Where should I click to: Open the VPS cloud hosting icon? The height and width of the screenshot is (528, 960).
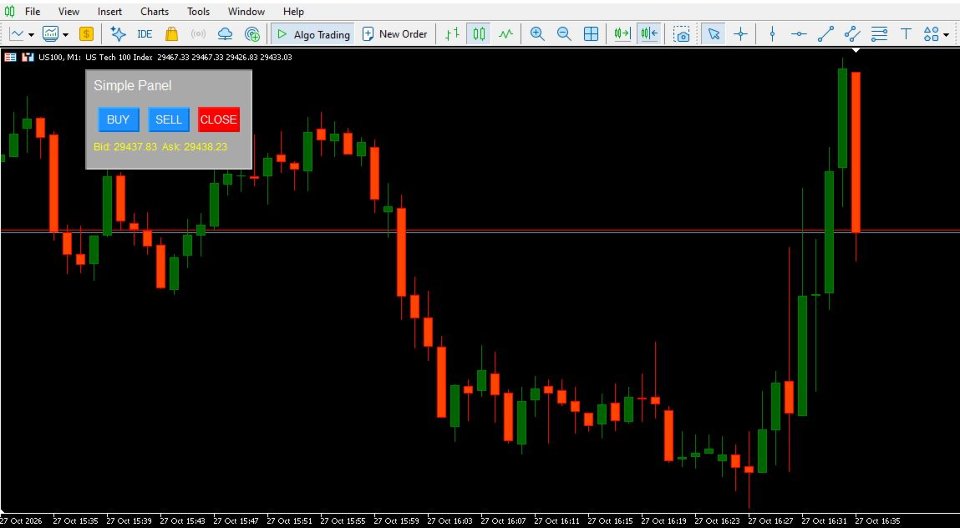click(225, 34)
